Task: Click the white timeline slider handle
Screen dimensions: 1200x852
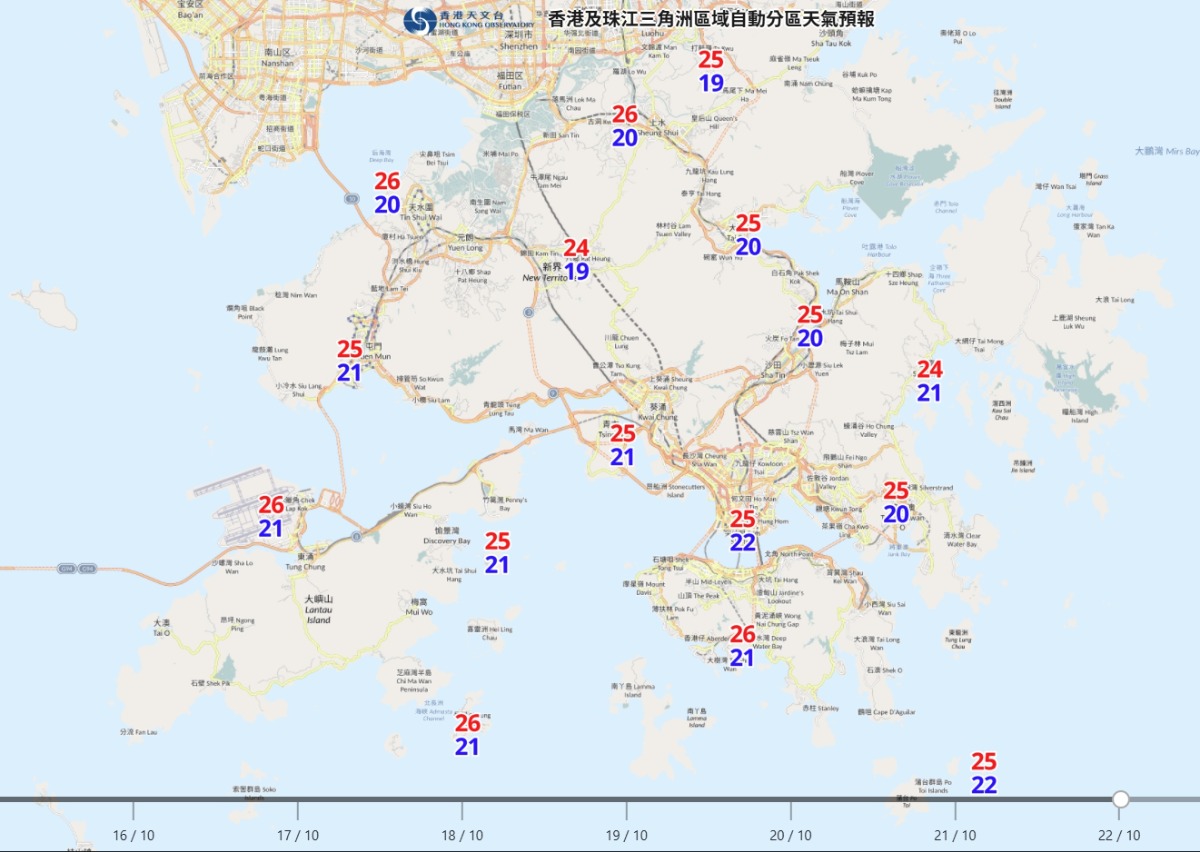Action: coord(1121,799)
